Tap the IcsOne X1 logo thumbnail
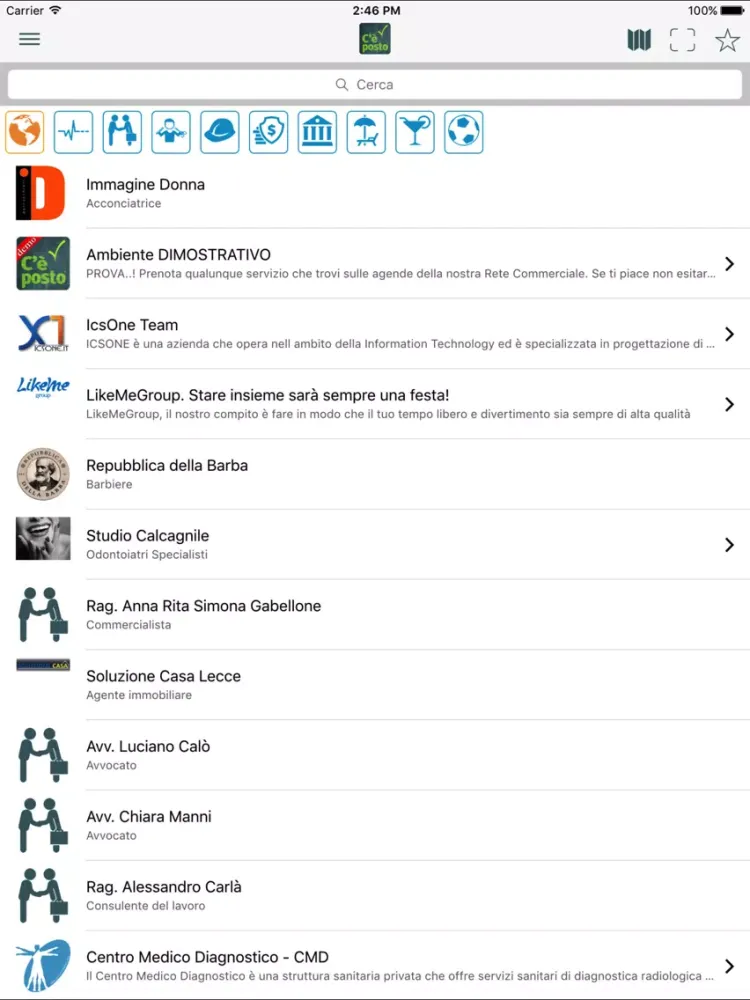This screenshot has width=750, height=1000. pos(43,333)
